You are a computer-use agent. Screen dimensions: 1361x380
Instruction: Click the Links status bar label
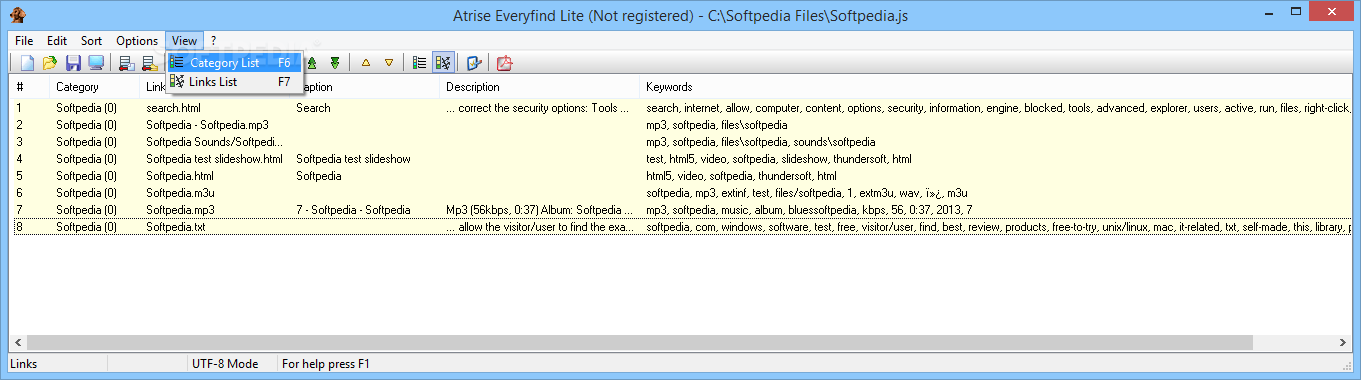coord(25,364)
